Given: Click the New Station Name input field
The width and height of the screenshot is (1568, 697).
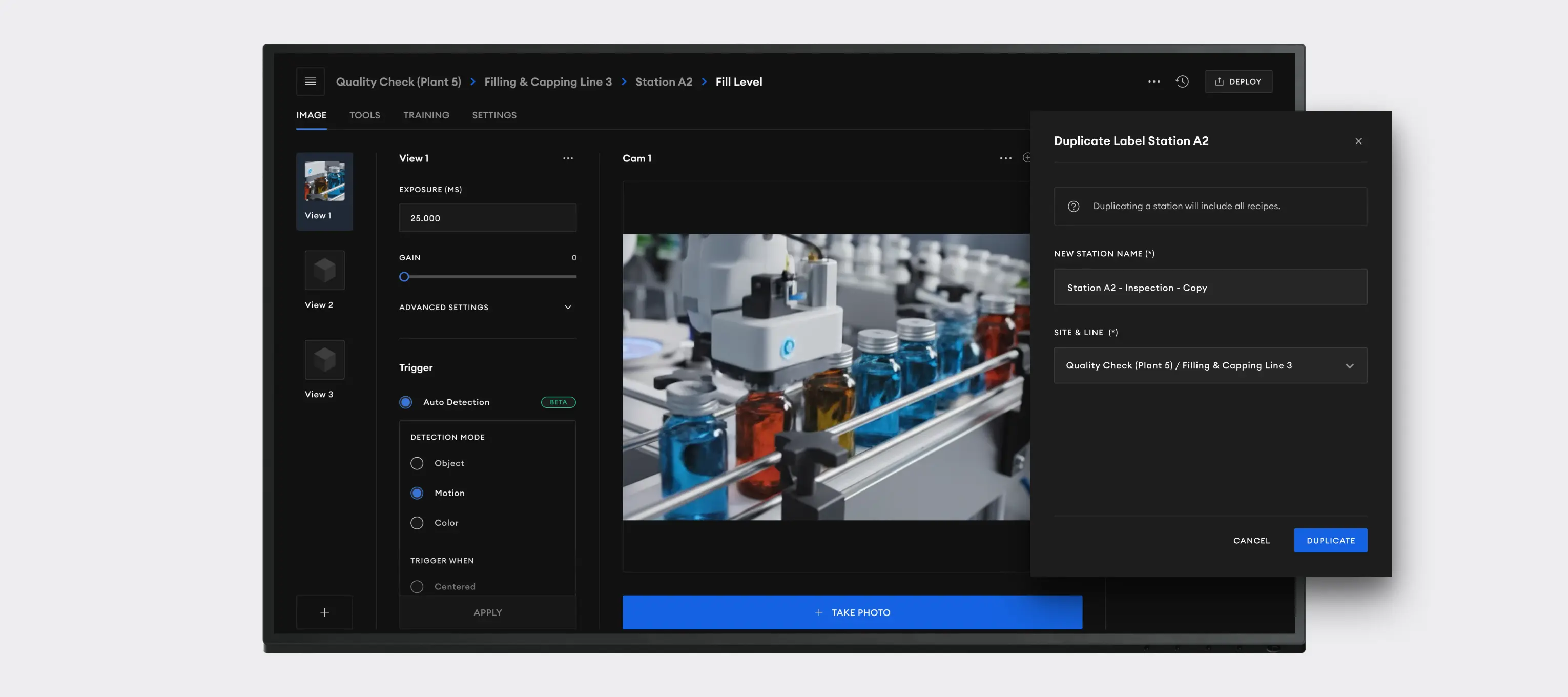Looking at the screenshot, I should tap(1210, 286).
